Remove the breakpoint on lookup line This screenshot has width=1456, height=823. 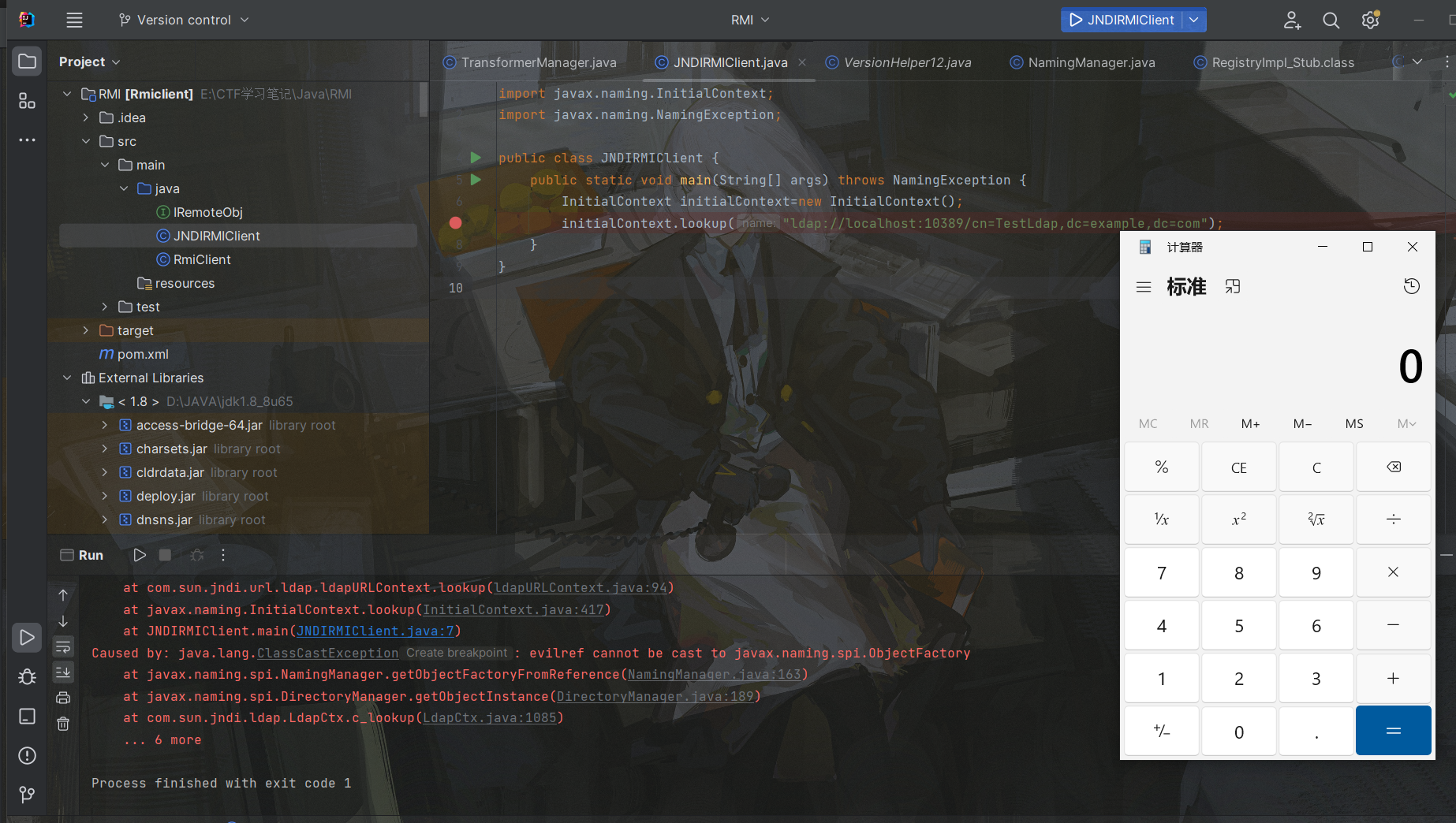click(455, 223)
